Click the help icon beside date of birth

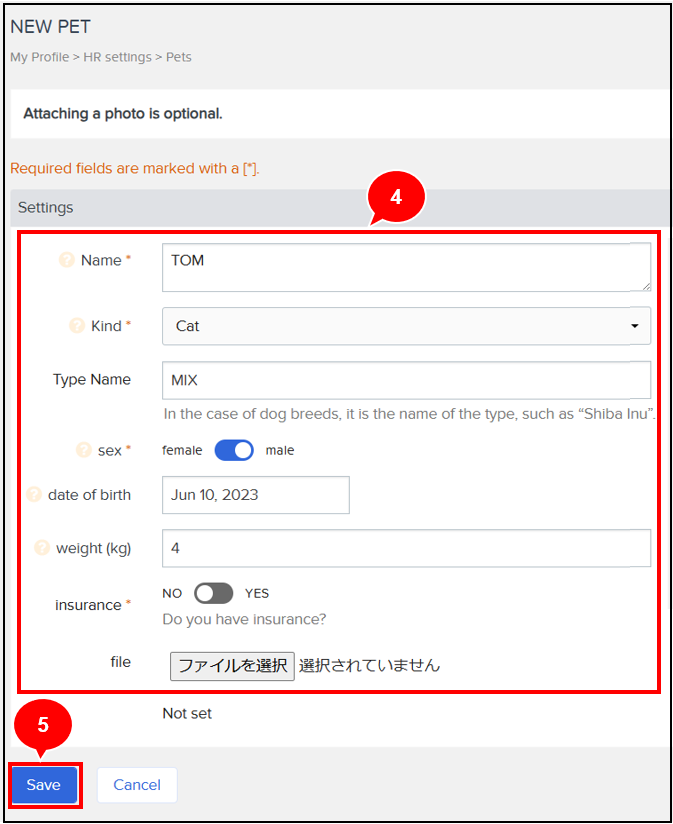click(34, 495)
